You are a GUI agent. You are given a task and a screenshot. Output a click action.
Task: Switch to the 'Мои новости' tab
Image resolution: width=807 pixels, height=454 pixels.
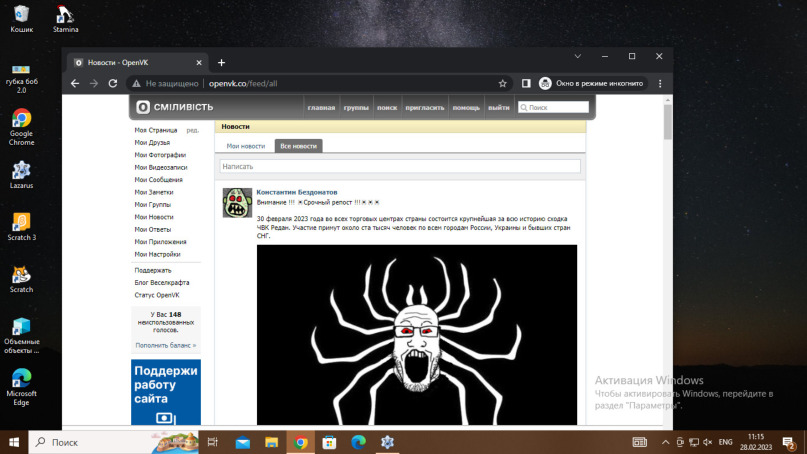(x=246, y=146)
